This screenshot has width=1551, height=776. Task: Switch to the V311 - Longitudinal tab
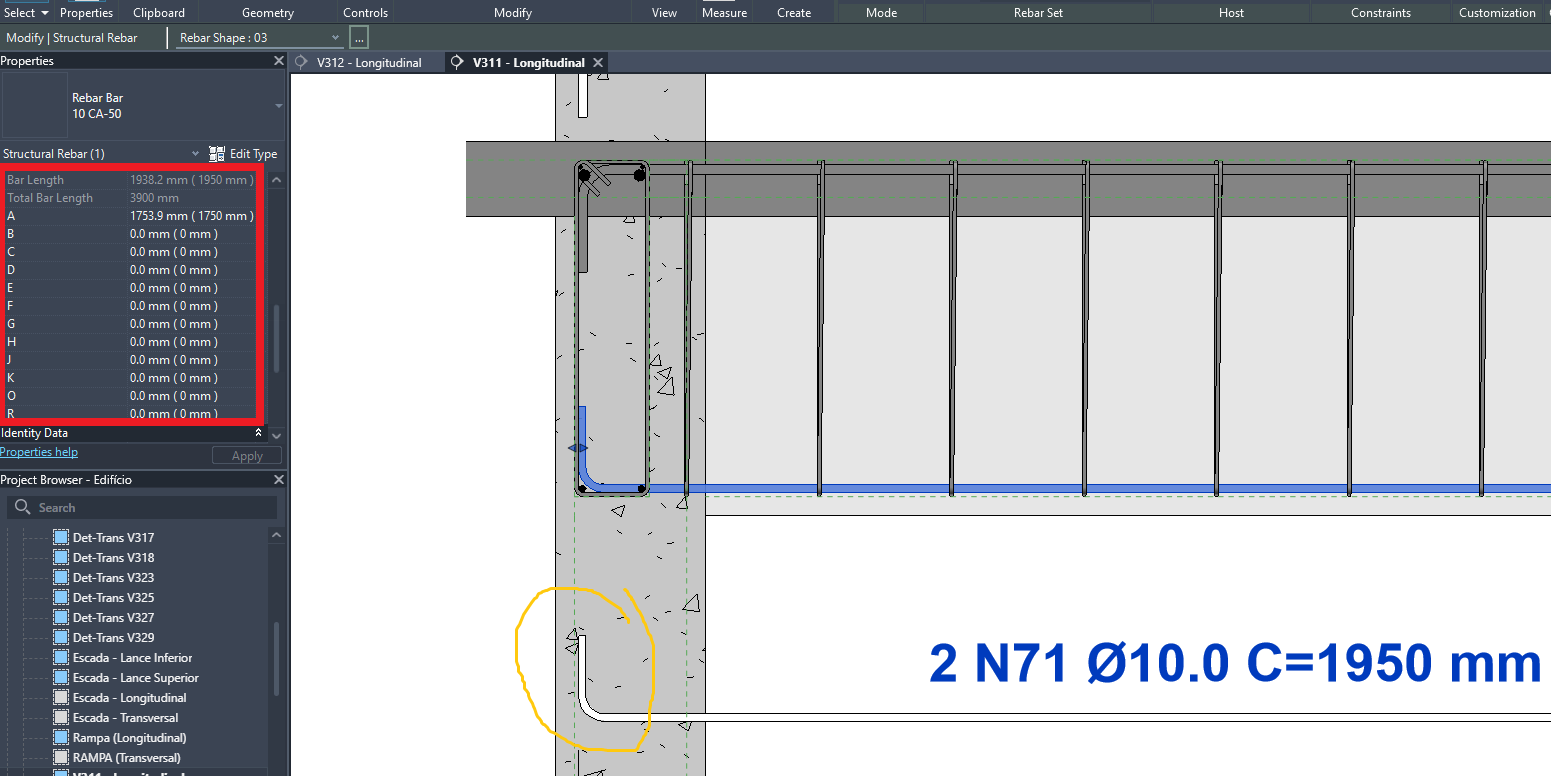pos(530,63)
